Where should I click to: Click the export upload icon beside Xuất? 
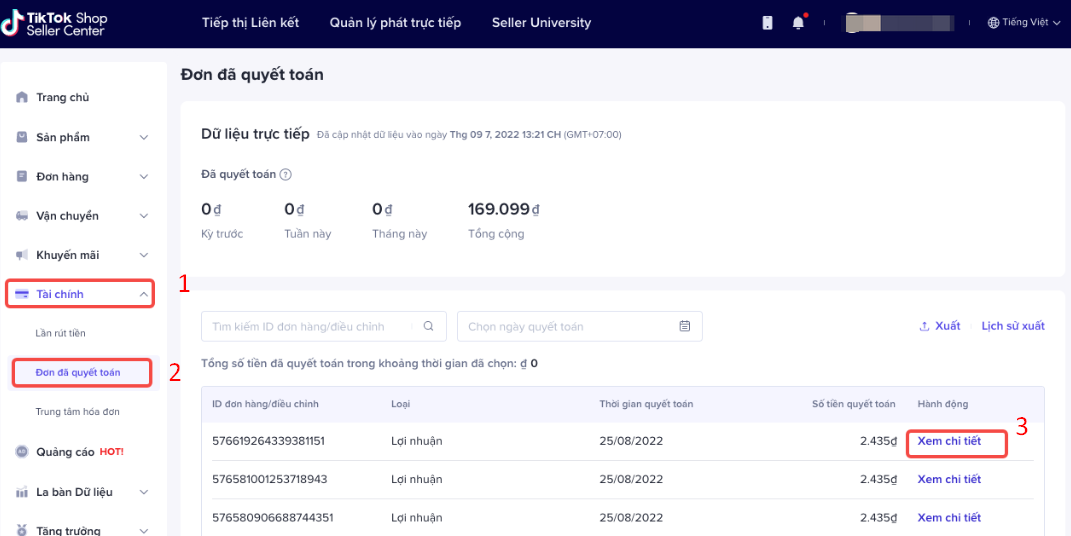tap(924, 326)
